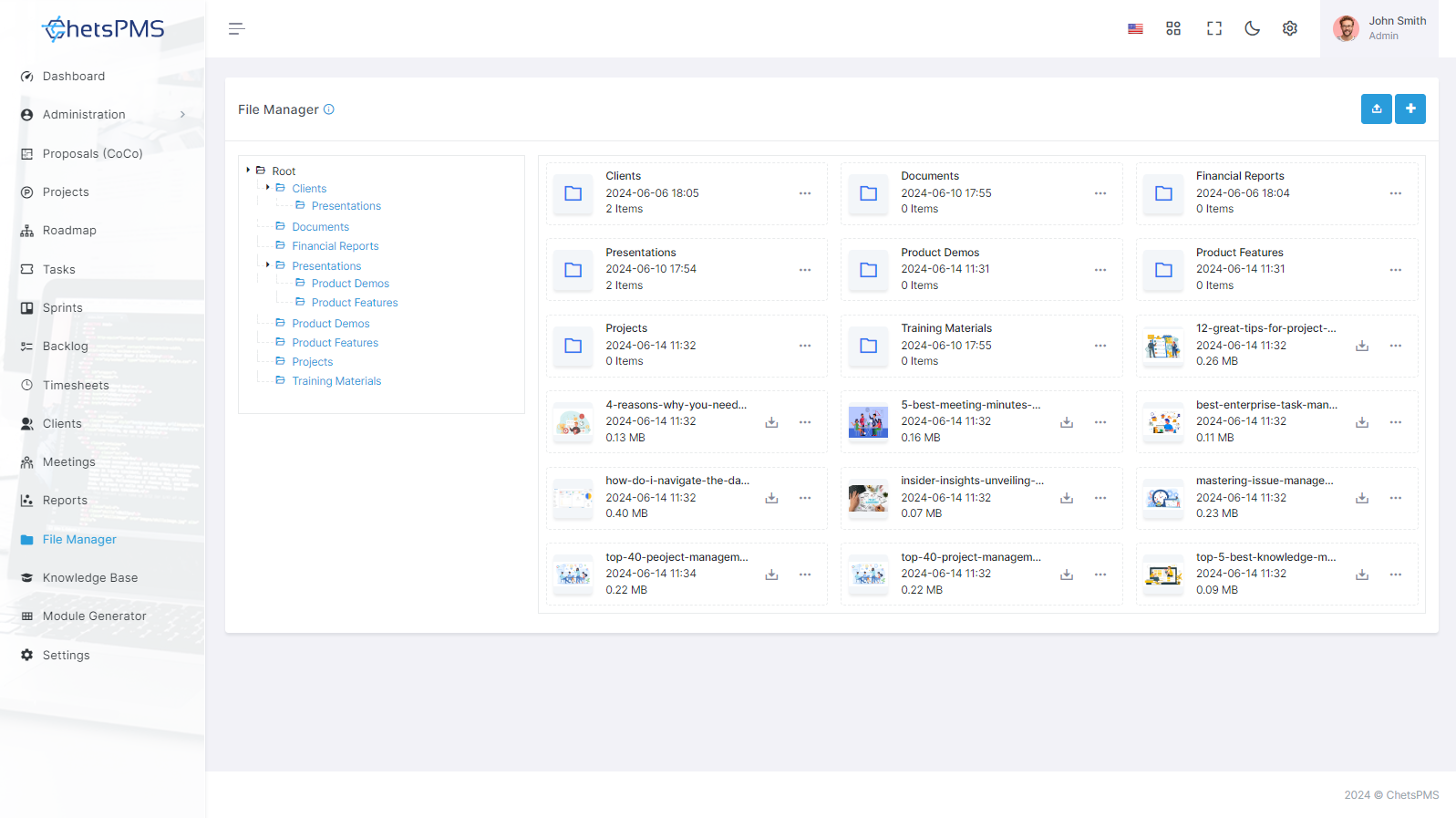Open the Clients folder card icon
This screenshot has width=1456, height=818.
pyautogui.click(x=573, y=193)
